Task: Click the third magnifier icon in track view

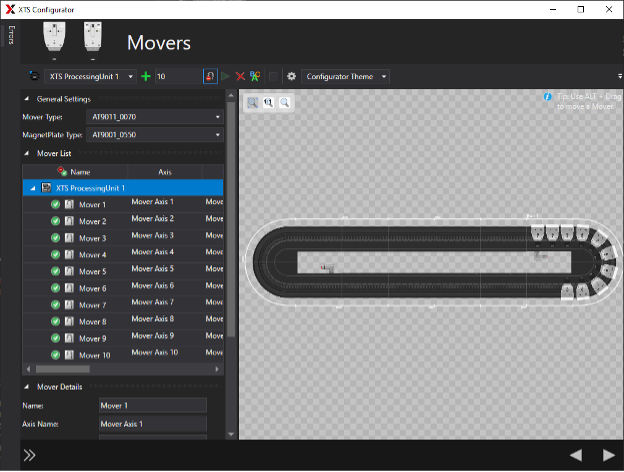Action: point(285,102)
